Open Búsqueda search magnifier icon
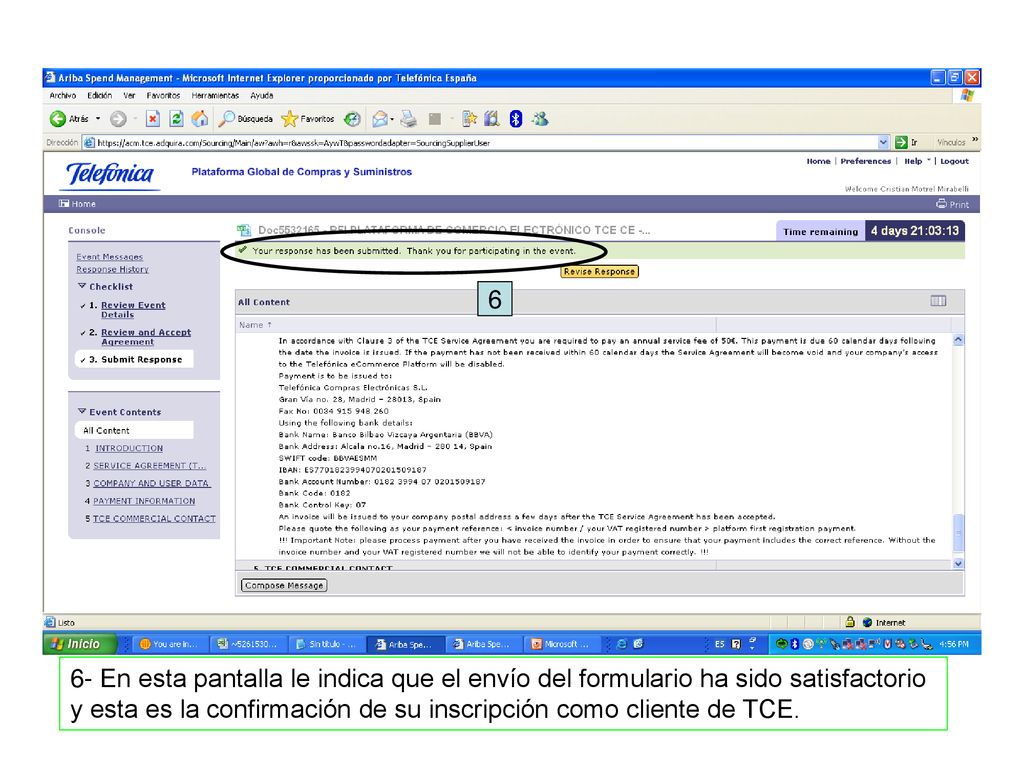 pos(226,119)
